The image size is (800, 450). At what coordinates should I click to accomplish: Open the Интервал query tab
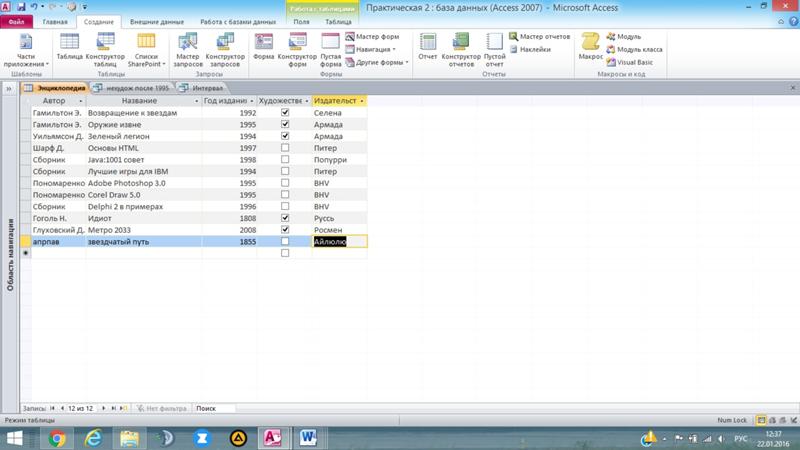(x=202, y=88)
